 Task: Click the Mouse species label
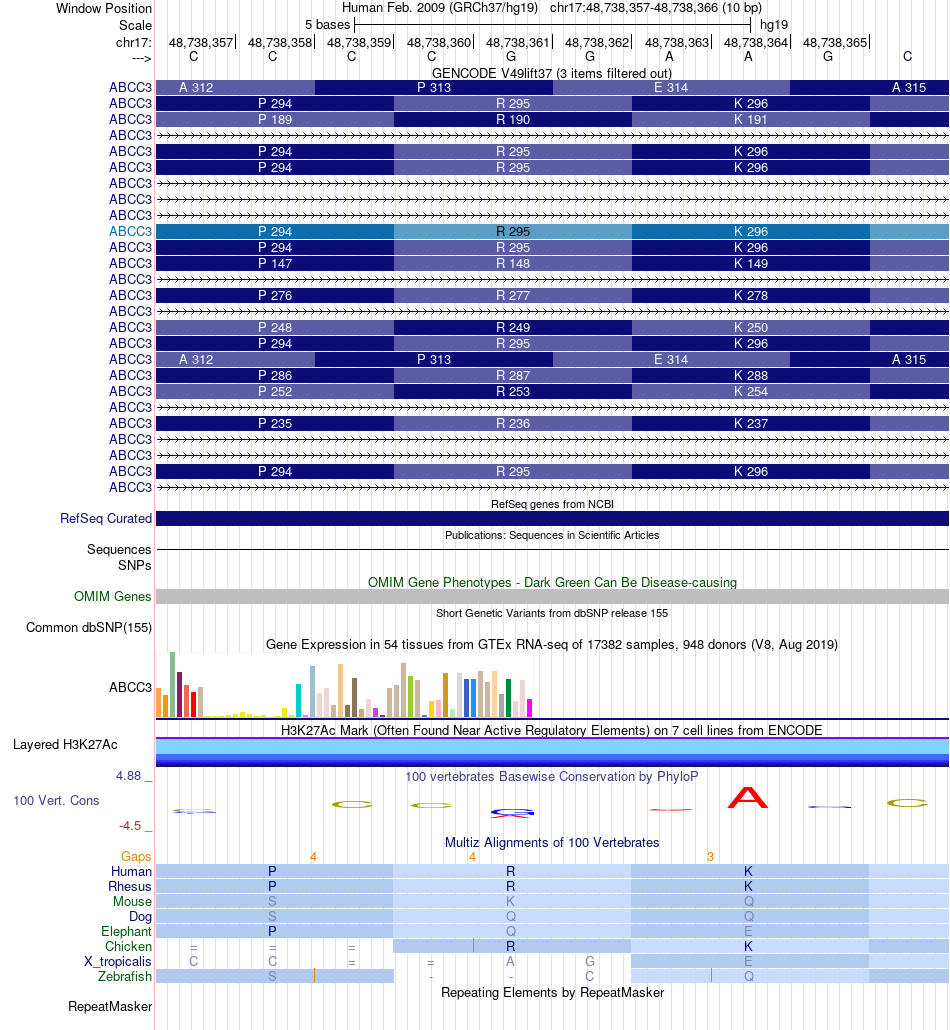point(132,901)
